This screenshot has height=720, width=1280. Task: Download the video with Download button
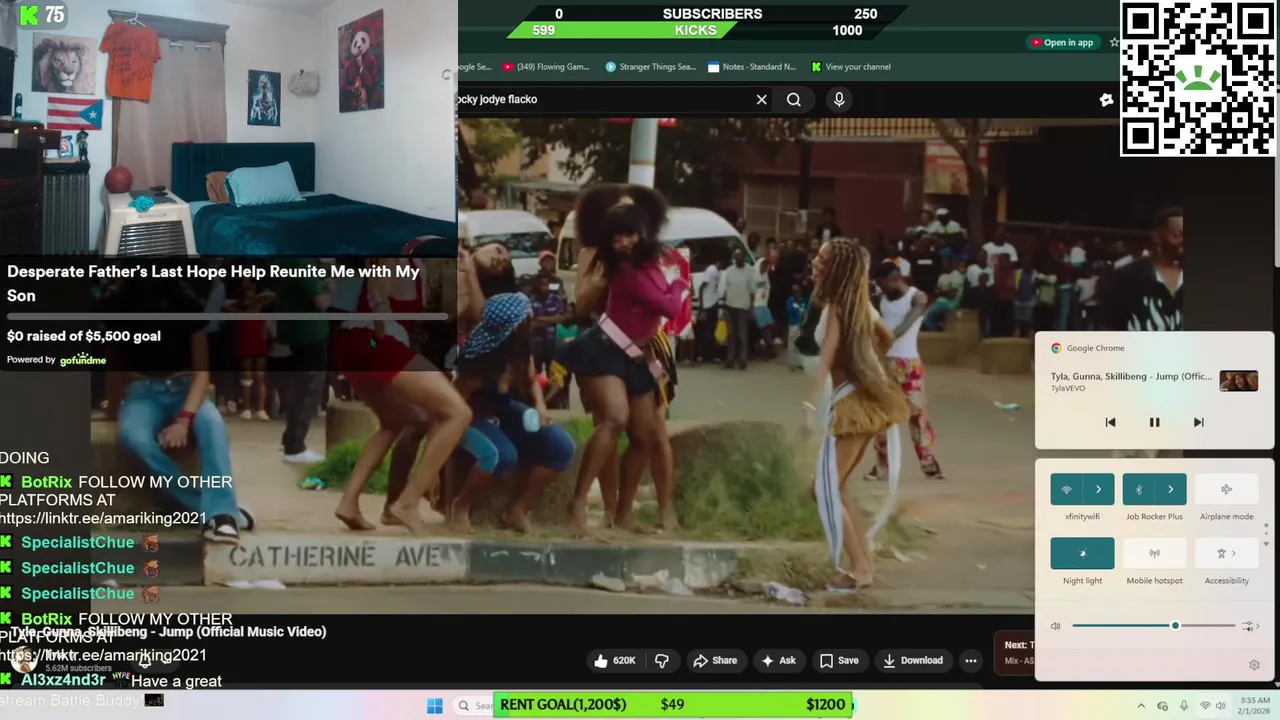[913, 660]
